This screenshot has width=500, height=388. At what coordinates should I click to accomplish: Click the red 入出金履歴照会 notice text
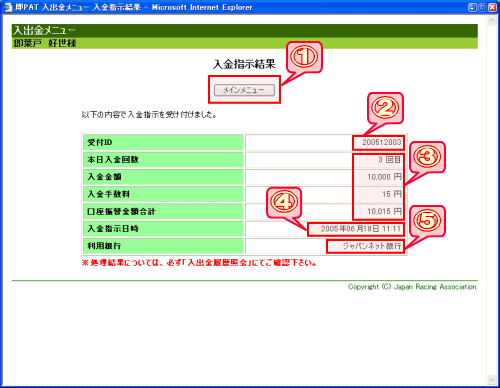(199, 263)
